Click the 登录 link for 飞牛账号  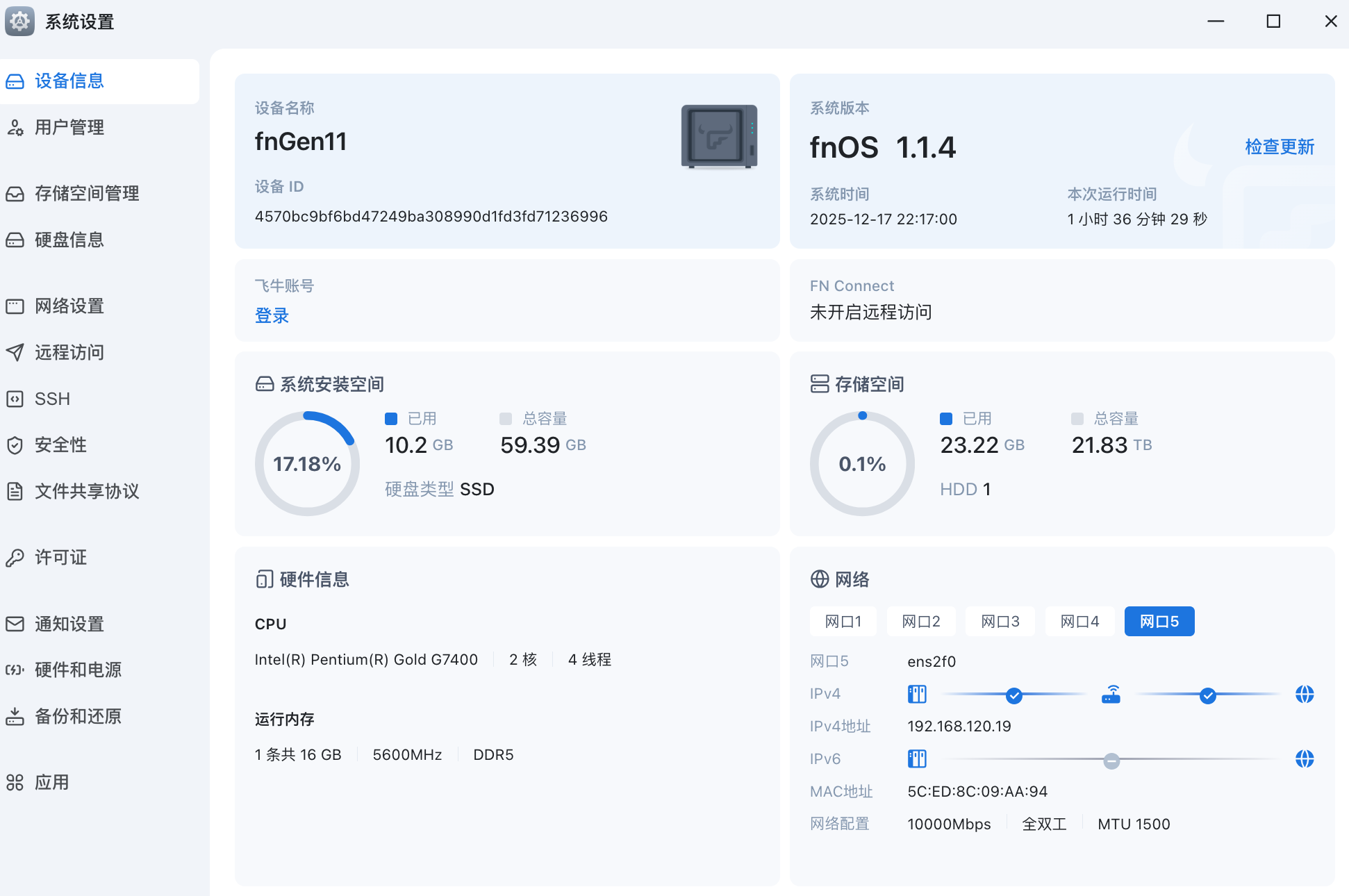click(x=272, y=315)
